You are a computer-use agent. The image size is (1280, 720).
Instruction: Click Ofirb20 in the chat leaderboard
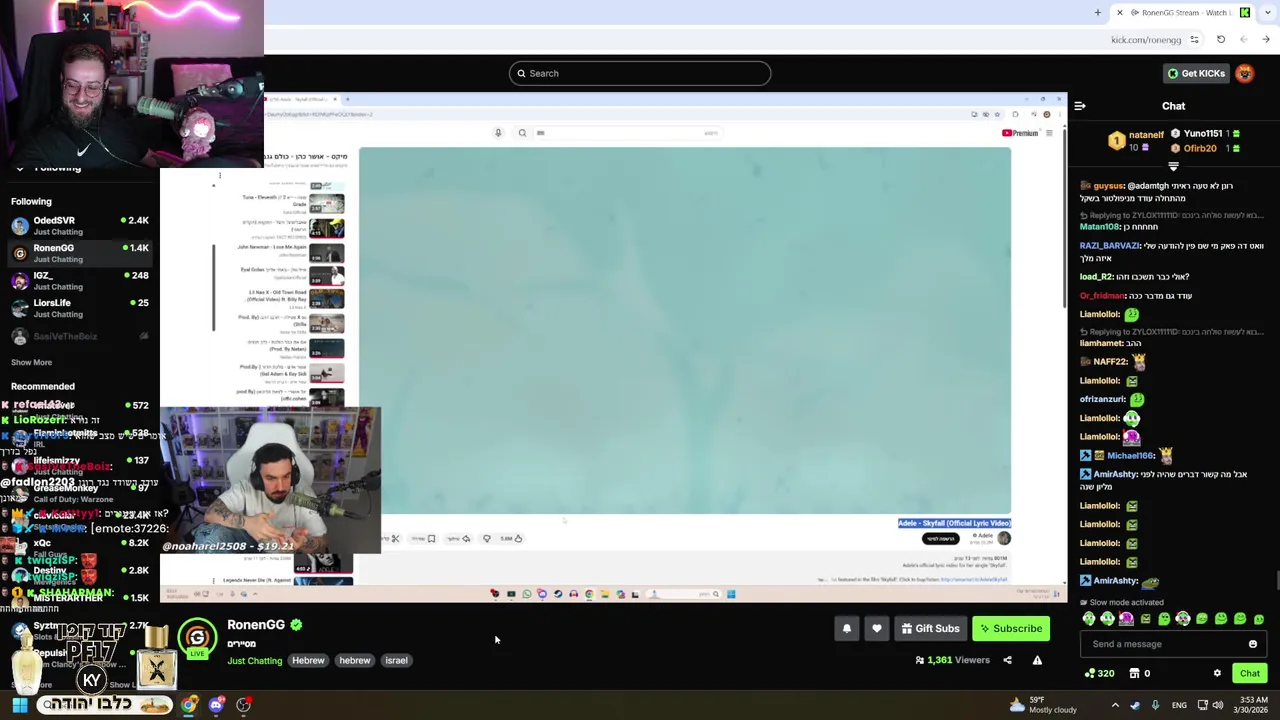point(1200,148)
